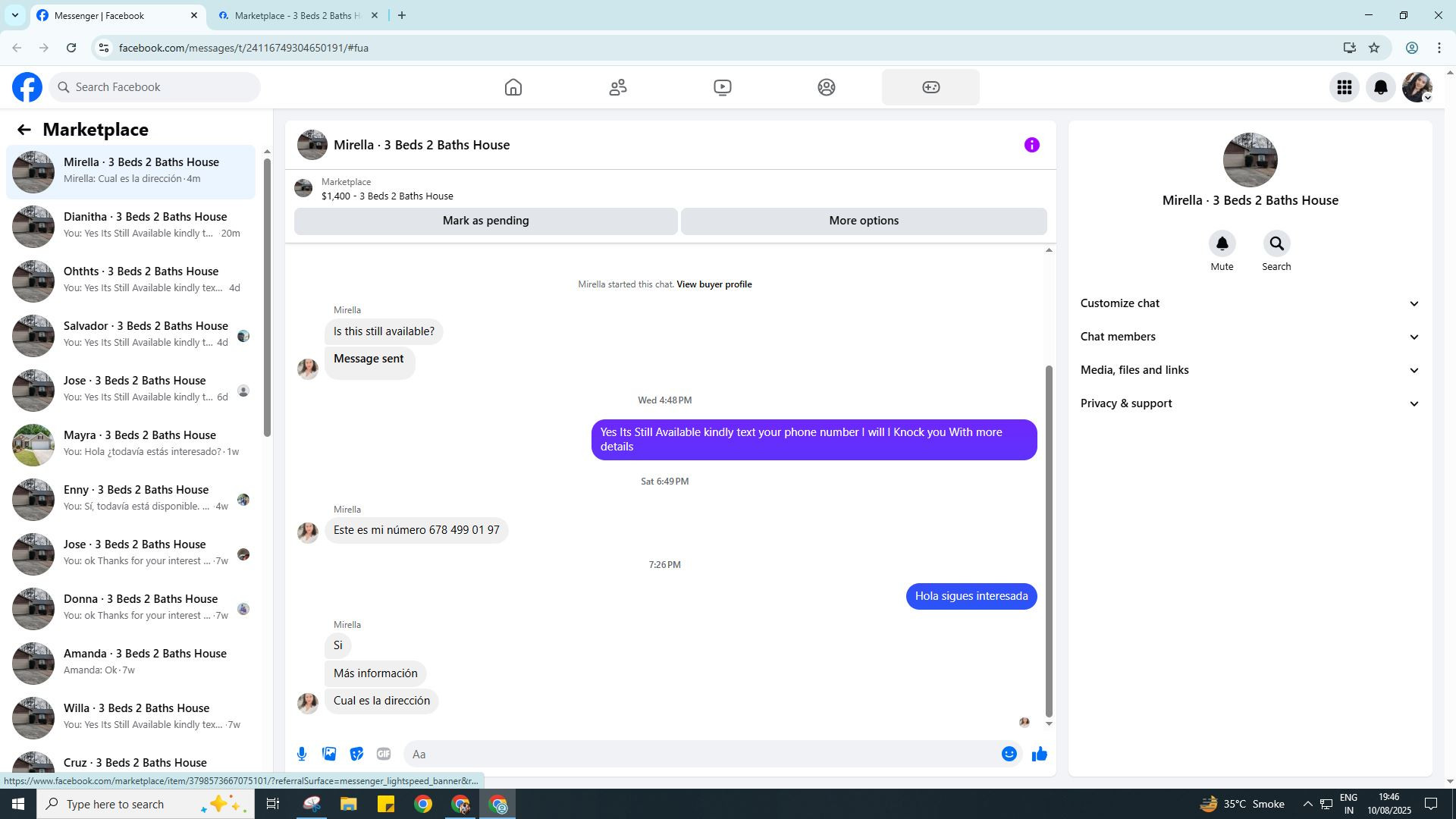Expand Customize chat section
This screenshot has height=819, width=1456.
click(1250, 303)
